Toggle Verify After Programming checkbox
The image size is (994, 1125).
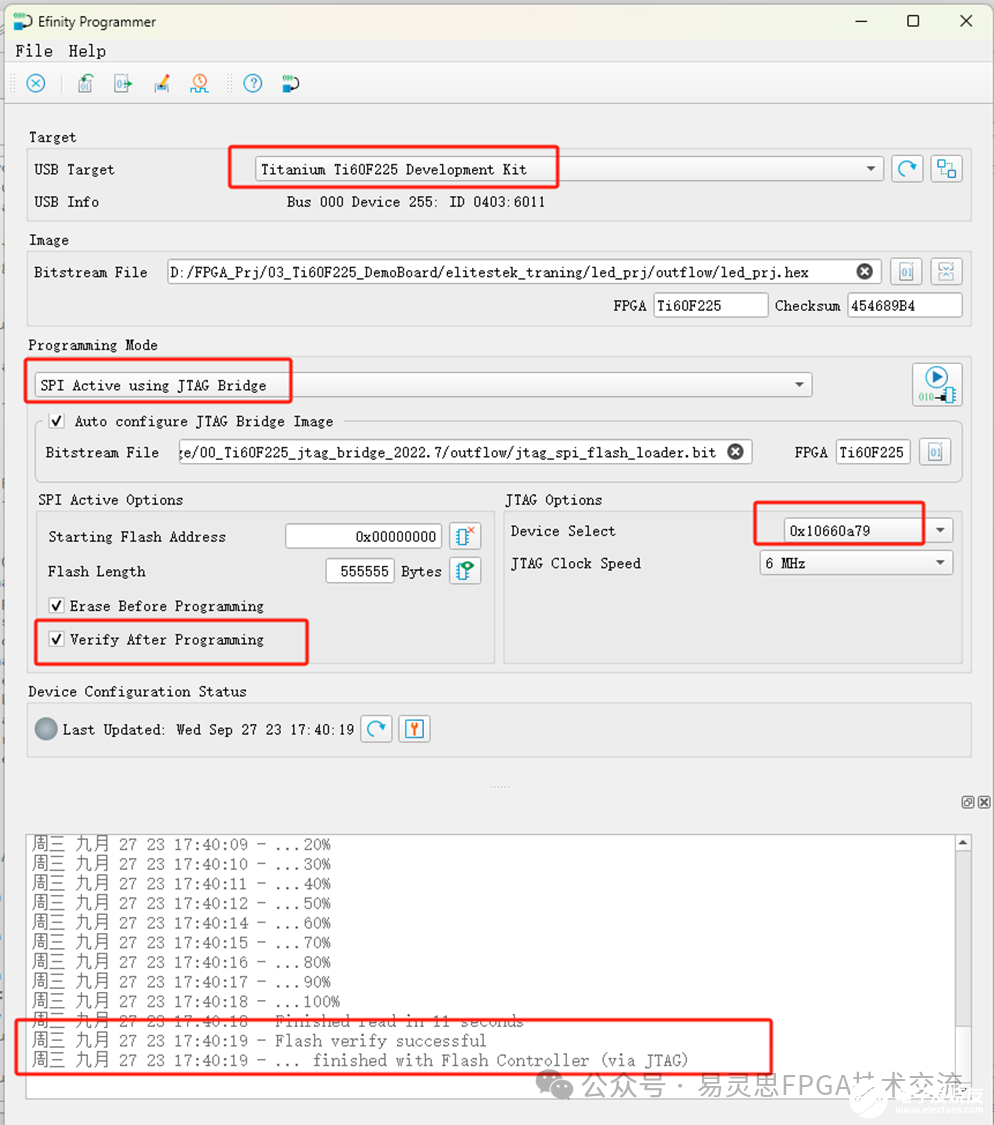pos(57,639)
